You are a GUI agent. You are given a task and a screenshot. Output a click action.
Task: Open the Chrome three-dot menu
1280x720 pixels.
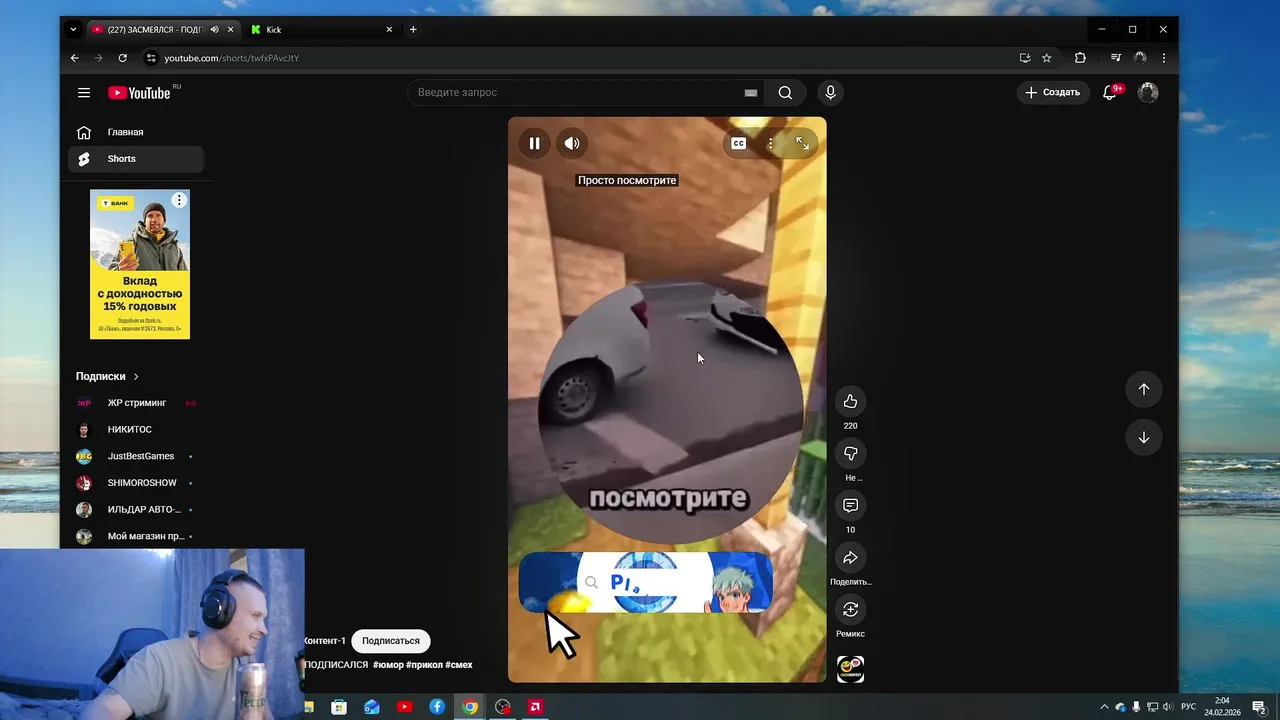pyautogui.click(x=1163, y=58)
